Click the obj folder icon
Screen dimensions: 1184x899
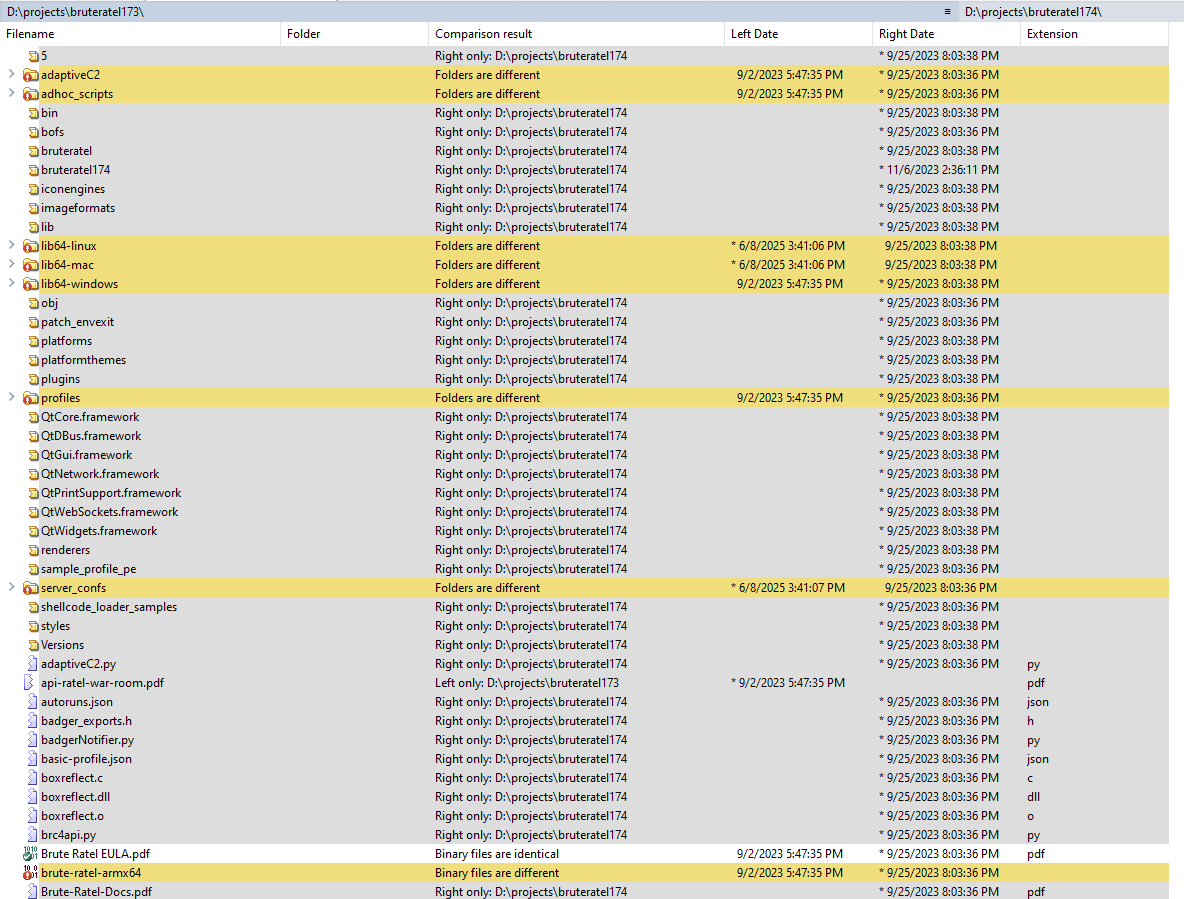(x=33, y=303)
